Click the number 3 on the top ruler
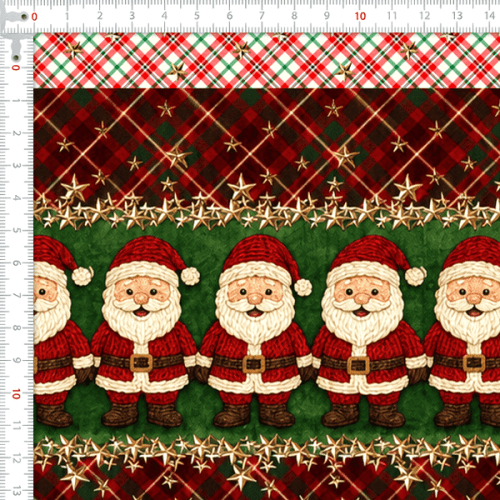 (x=132, y=16)
